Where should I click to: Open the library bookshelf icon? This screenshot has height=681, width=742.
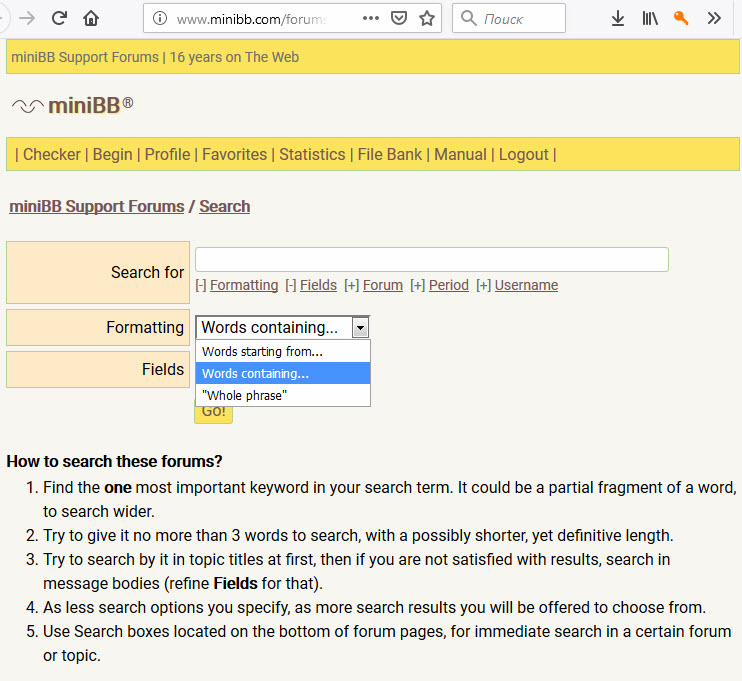(650, 18)
